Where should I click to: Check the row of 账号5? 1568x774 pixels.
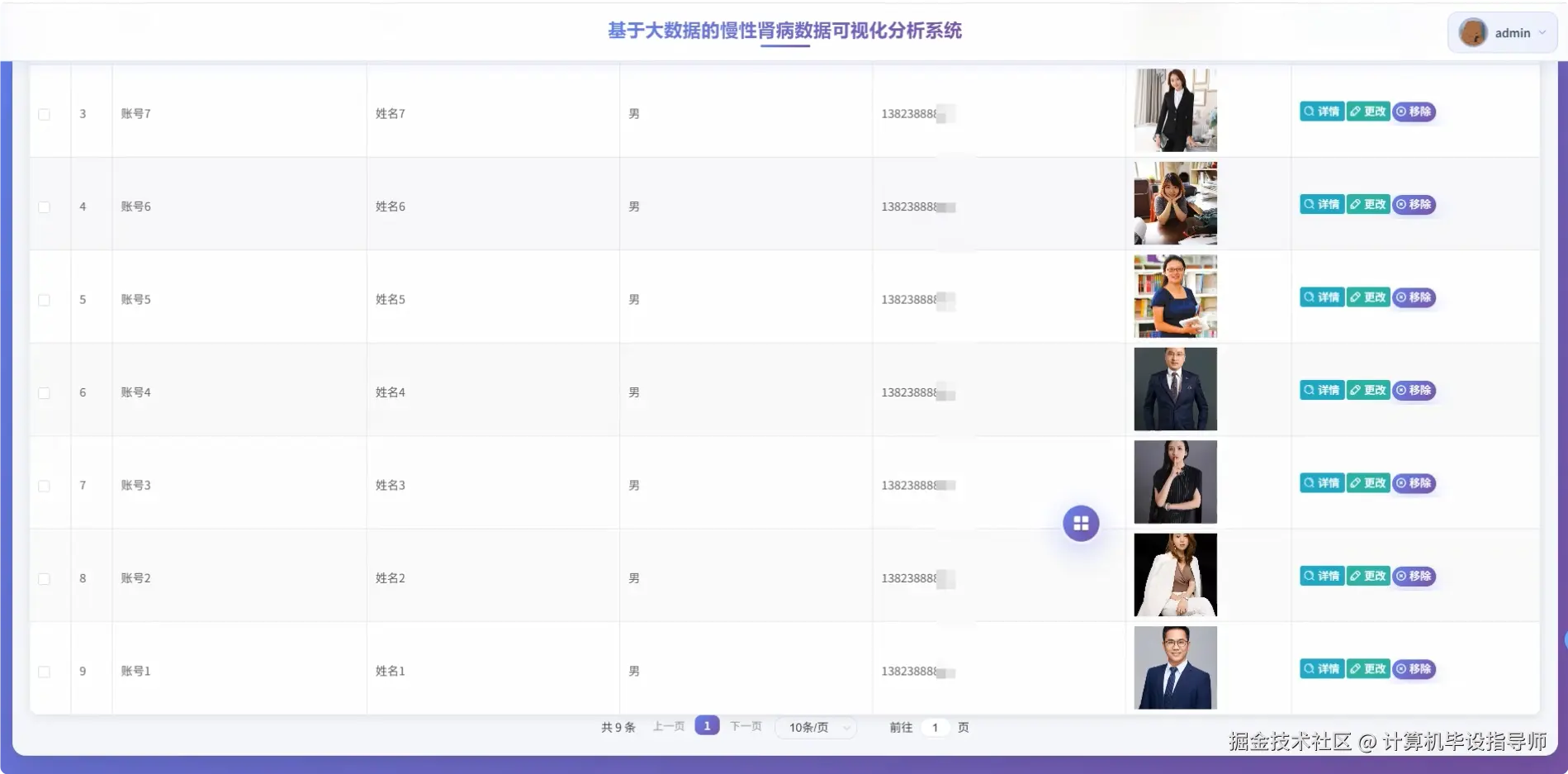[x=44, y=300]
